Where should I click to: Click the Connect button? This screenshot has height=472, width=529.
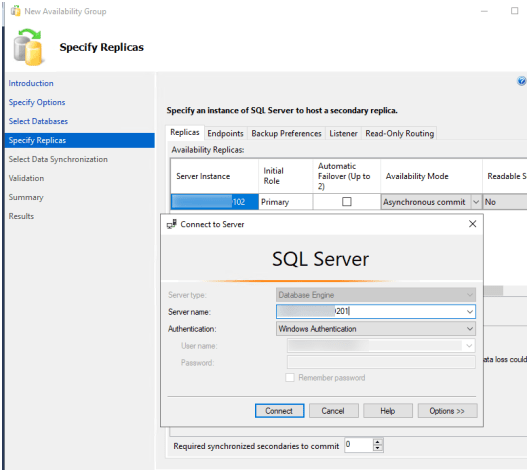click(279, 411)
